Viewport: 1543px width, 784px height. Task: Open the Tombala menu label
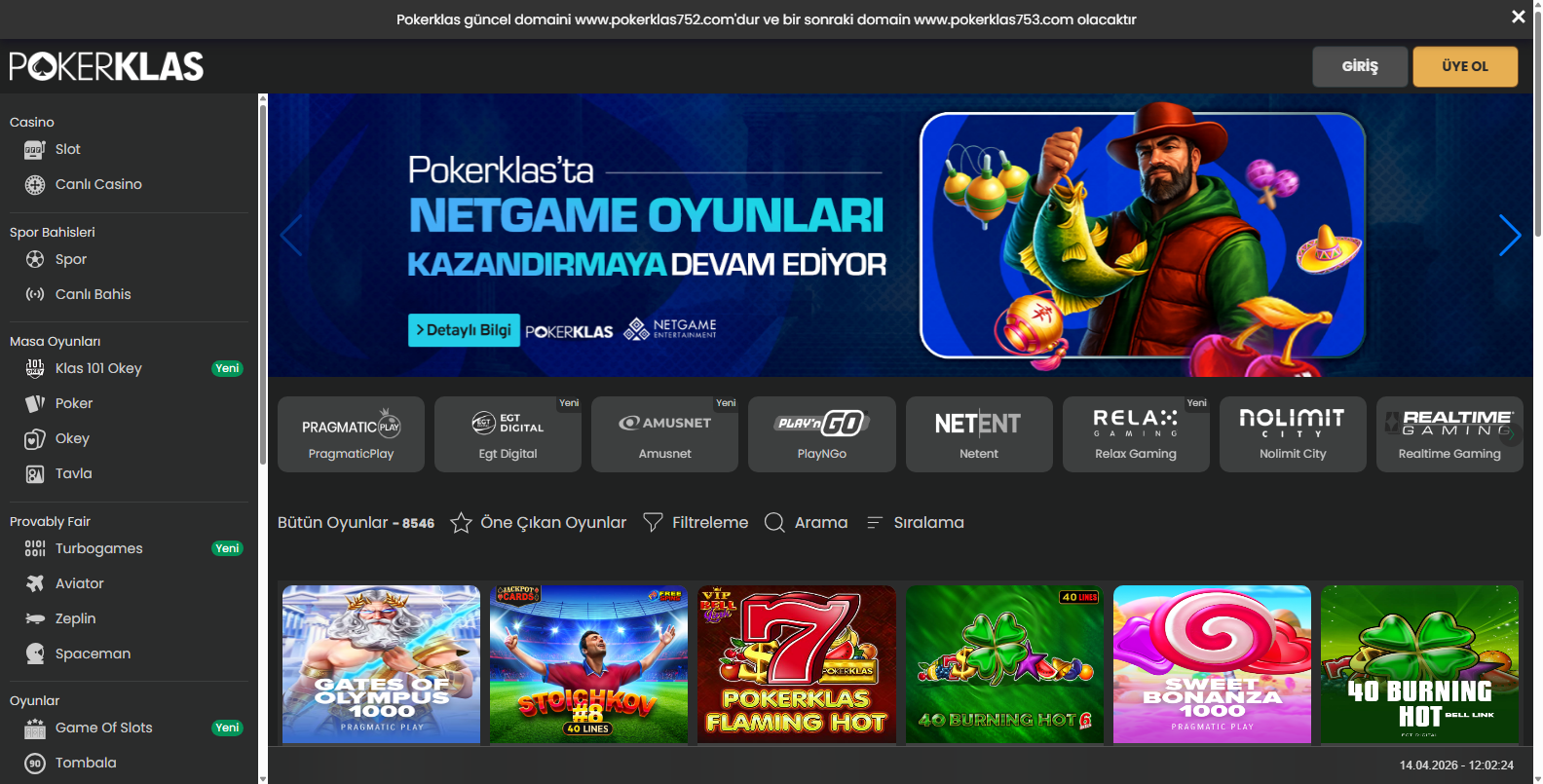pos(86,763)
